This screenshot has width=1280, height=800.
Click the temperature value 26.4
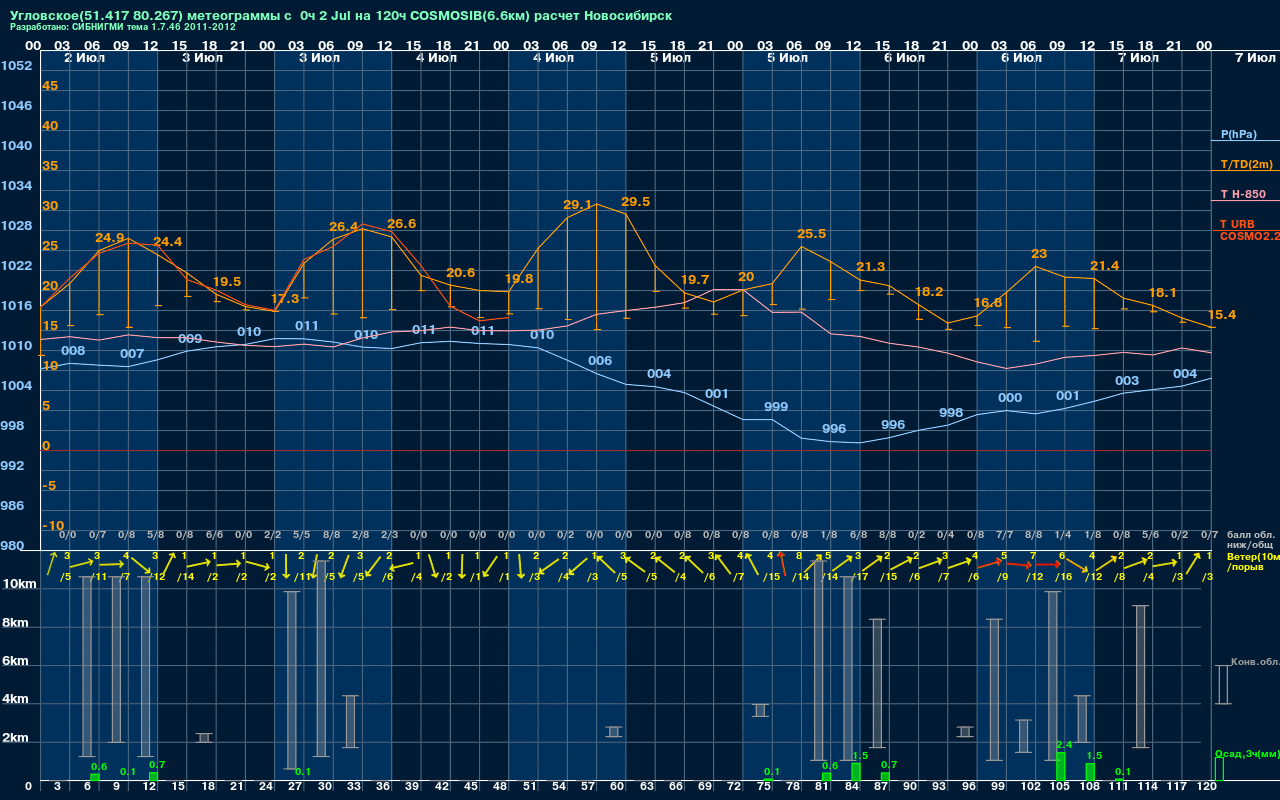point(344,227)
